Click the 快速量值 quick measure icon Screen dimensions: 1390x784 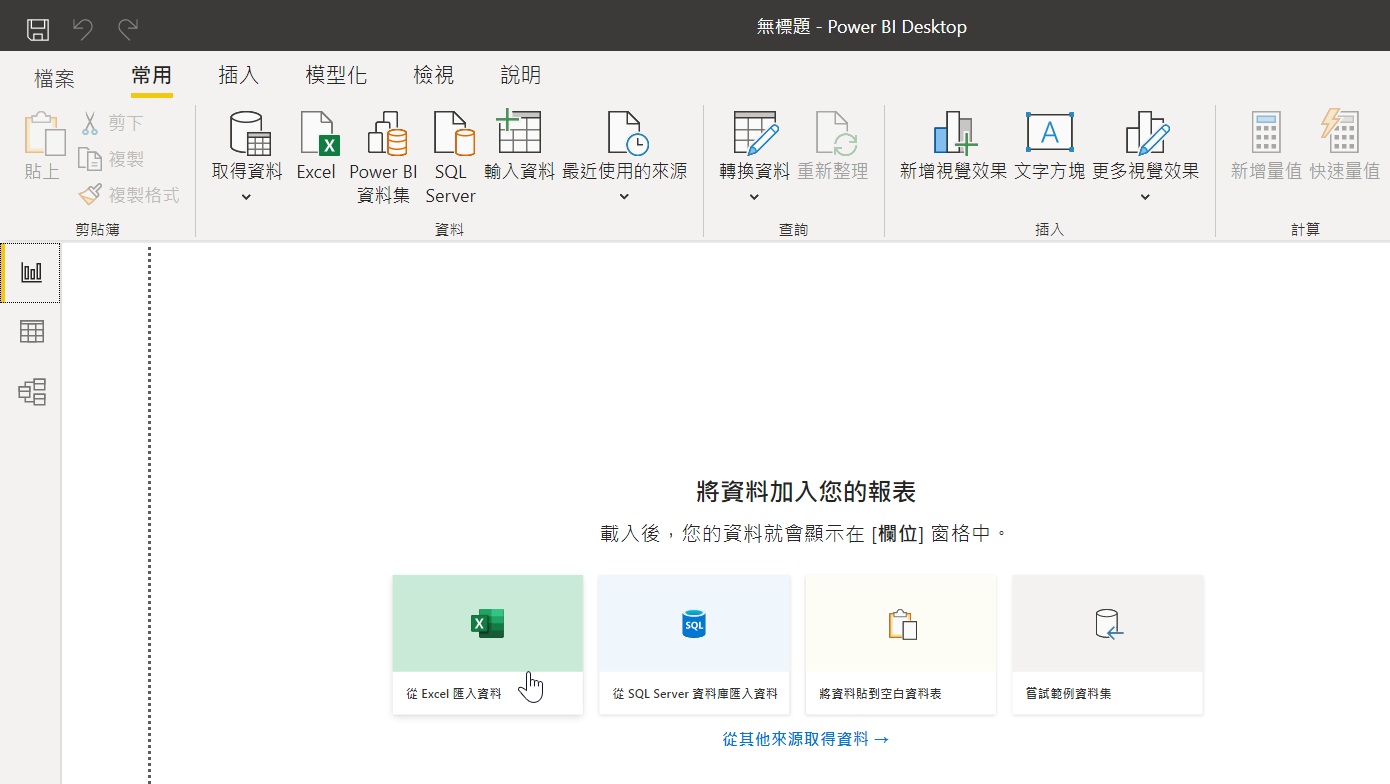click(1340, 131)
